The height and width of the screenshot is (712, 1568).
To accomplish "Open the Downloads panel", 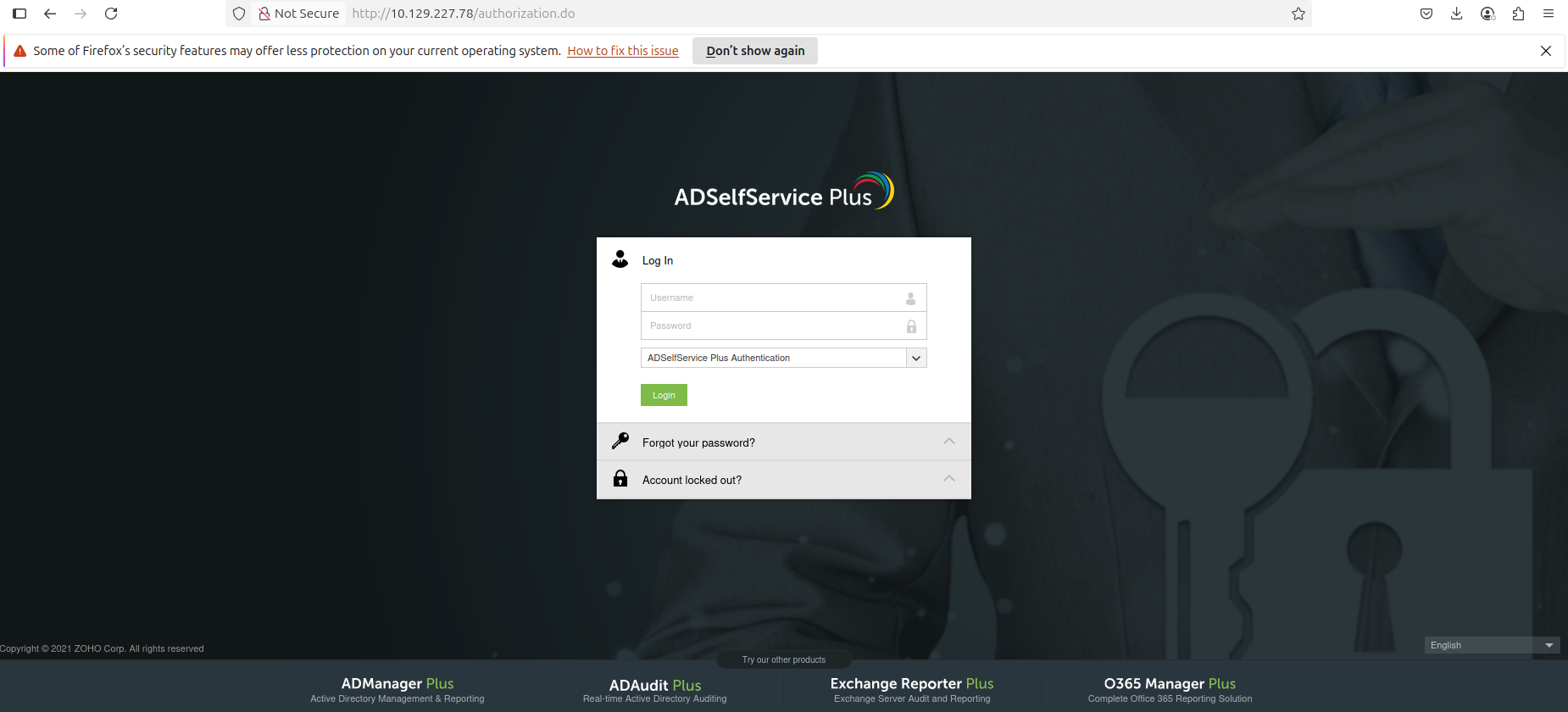I will point(1457,14).
